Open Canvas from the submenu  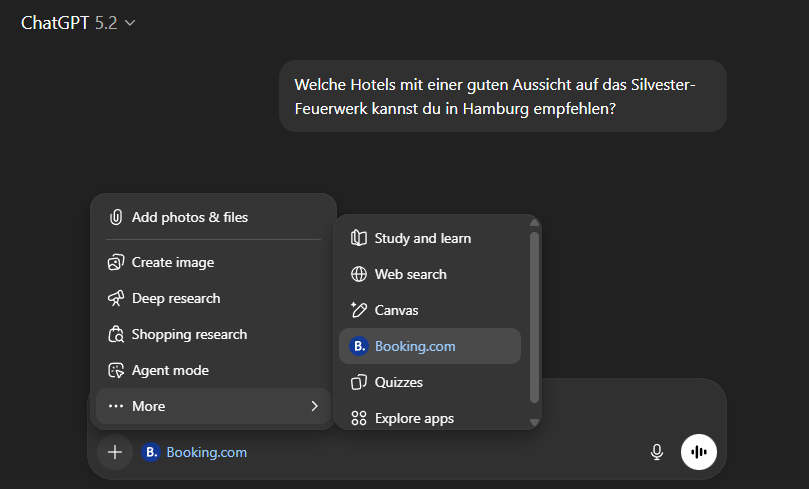(x=396, y=310)
